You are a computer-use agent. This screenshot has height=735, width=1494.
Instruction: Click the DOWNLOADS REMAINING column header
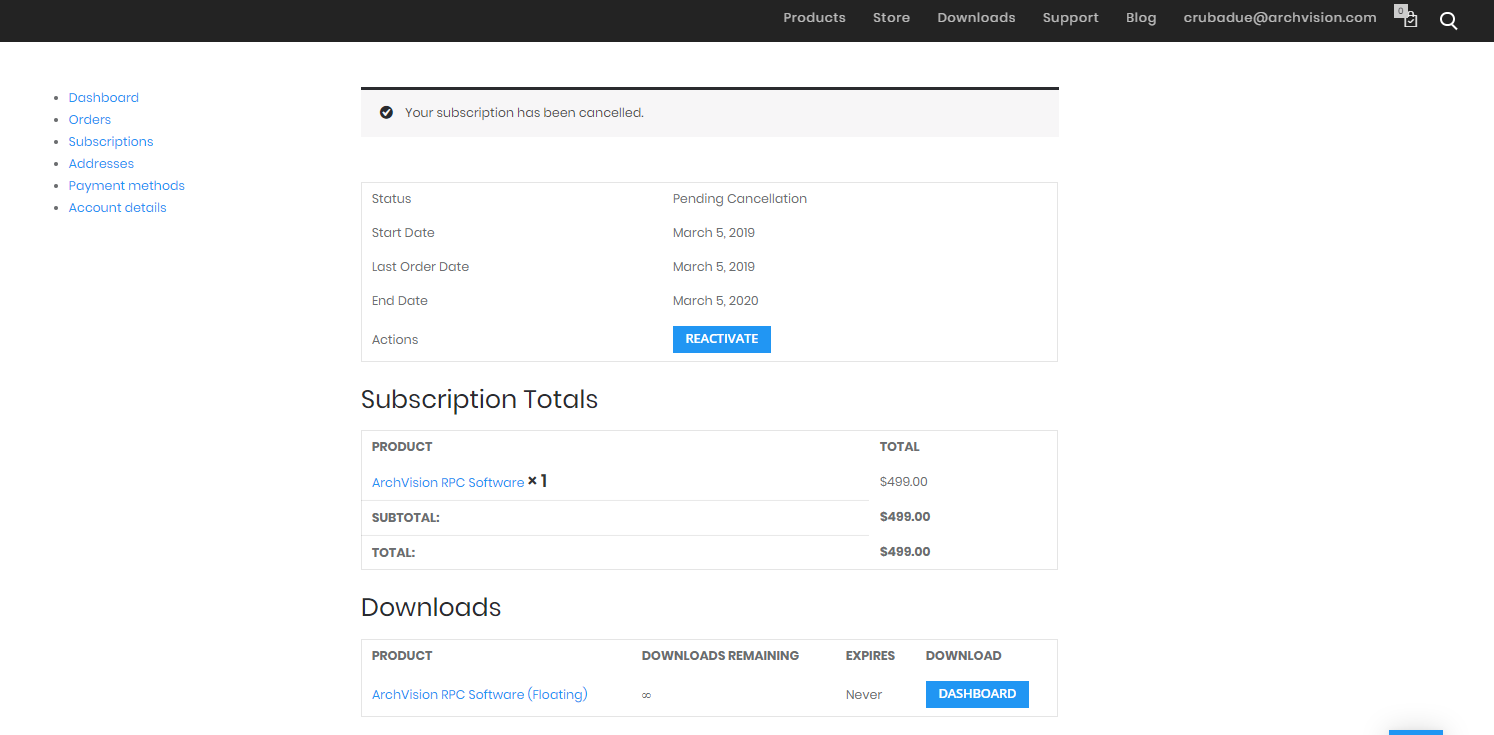point(720,656)
